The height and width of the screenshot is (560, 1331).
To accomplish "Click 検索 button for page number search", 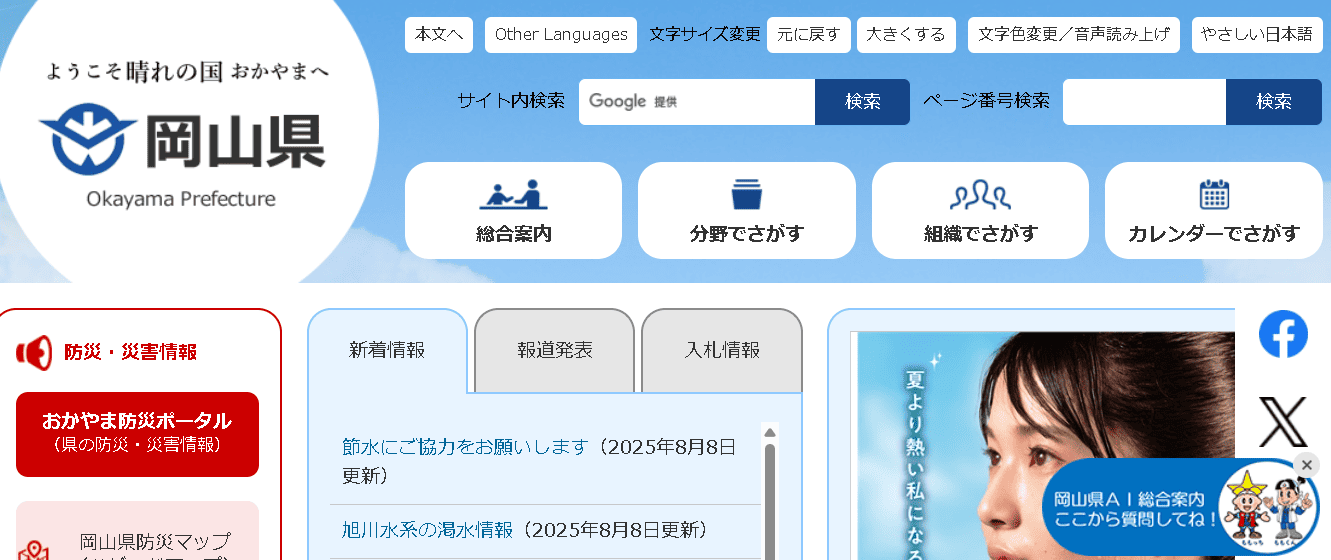I will 1274,102.
